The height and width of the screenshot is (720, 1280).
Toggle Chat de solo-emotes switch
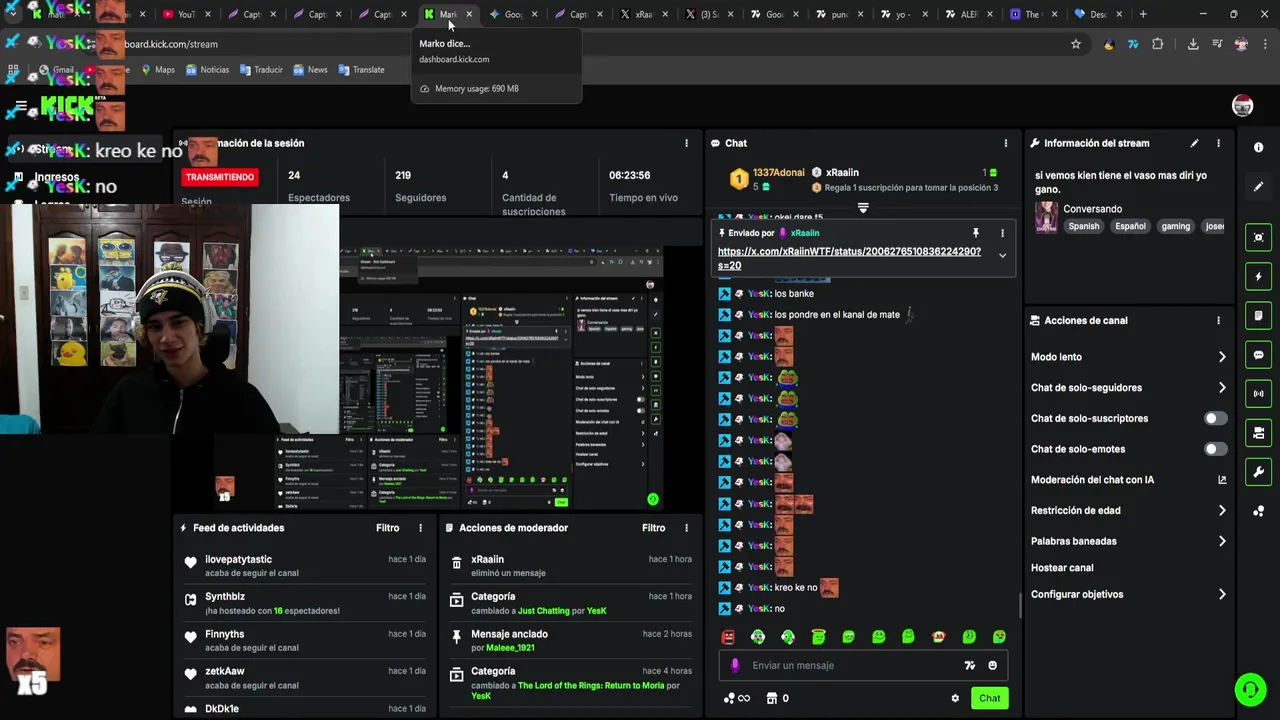pyautogui.click(x=1215, y=449)
